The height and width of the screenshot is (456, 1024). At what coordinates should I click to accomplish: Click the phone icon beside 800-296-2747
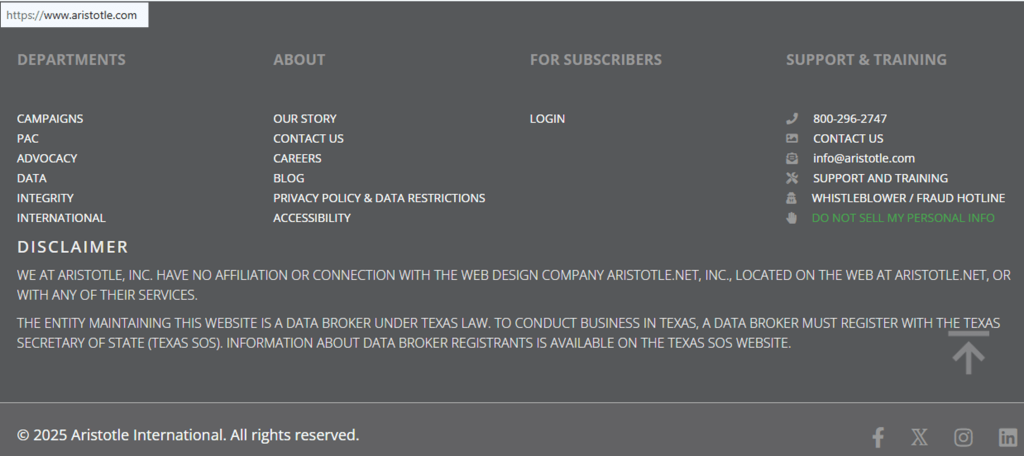click(x=792, y=118)
